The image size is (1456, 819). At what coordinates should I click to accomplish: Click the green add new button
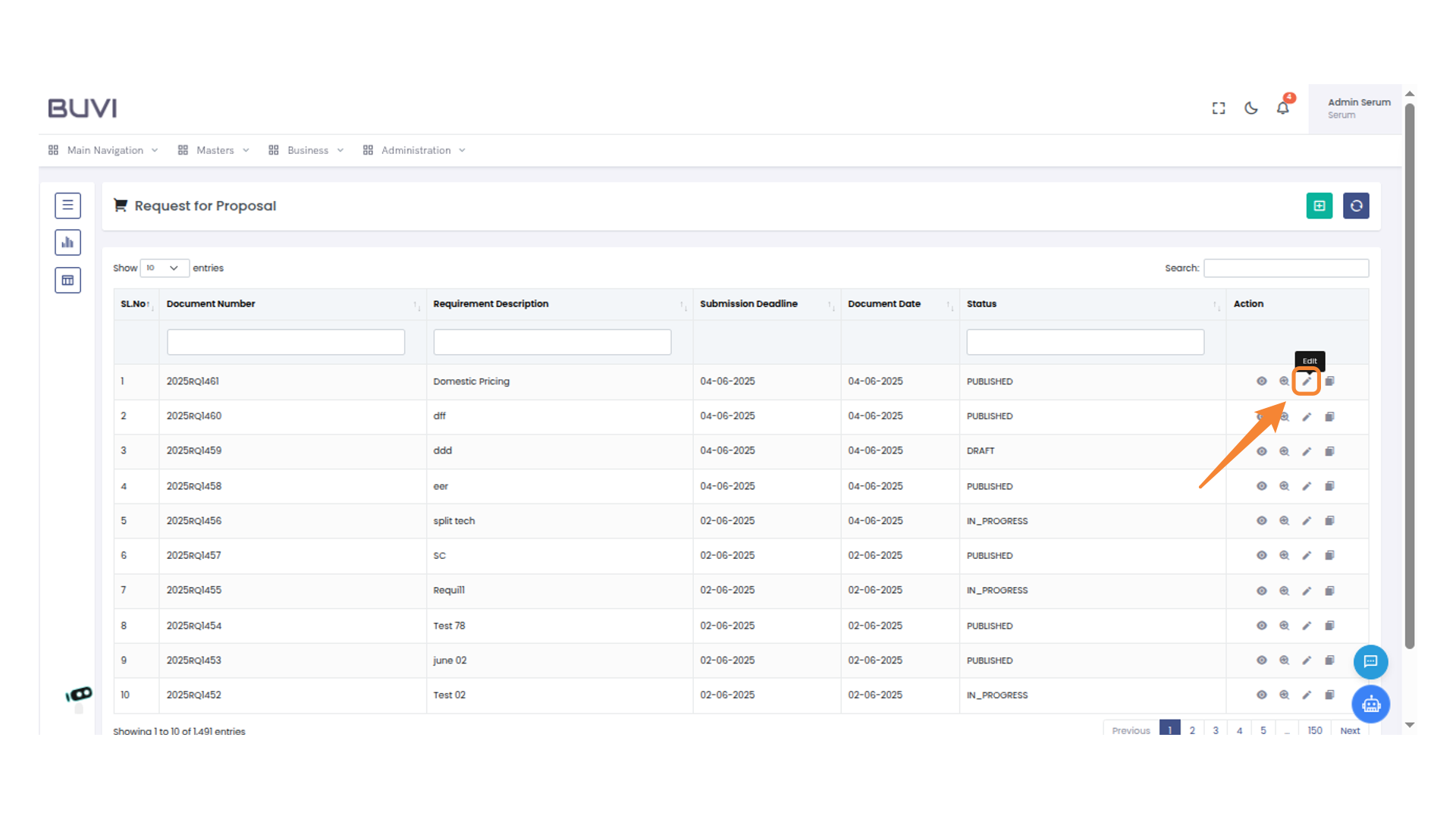[x=1319, y=206]
